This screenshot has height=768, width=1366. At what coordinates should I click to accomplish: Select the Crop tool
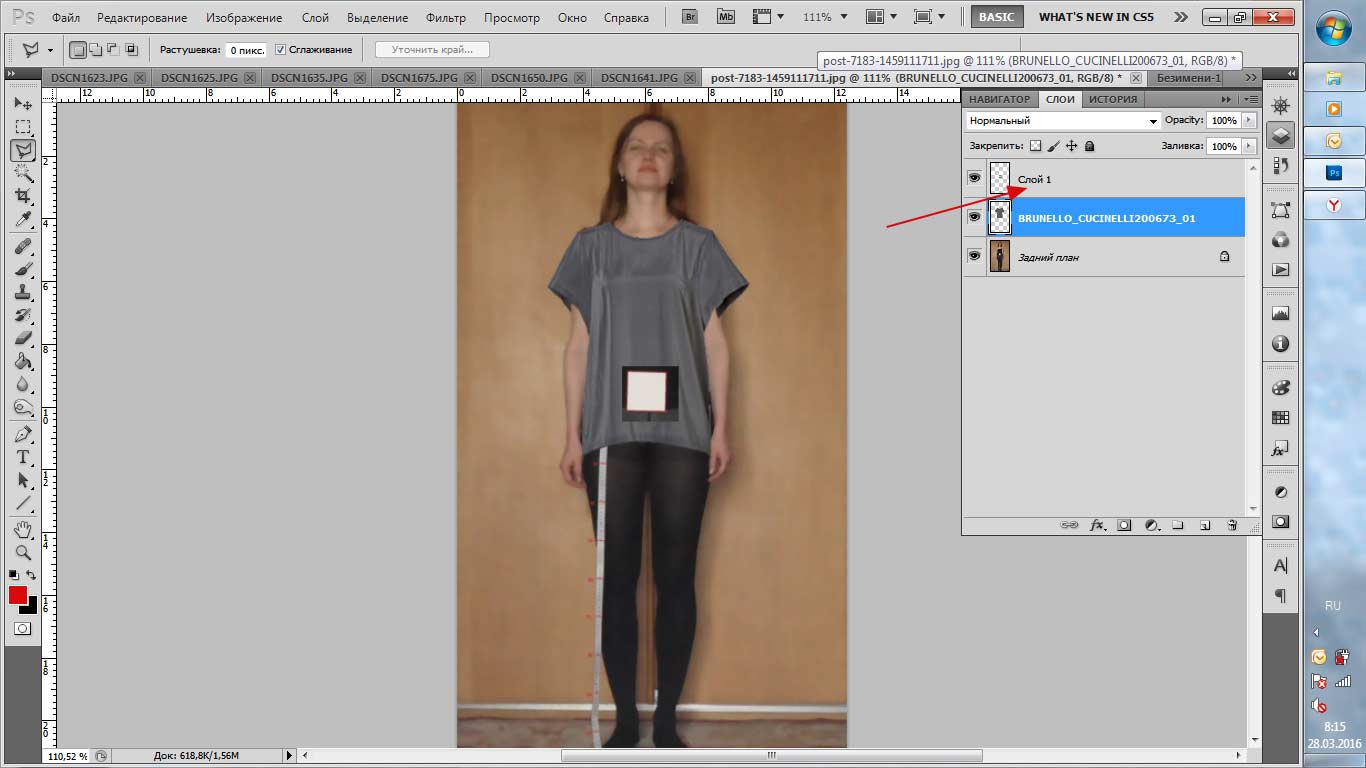coord(22,196)
